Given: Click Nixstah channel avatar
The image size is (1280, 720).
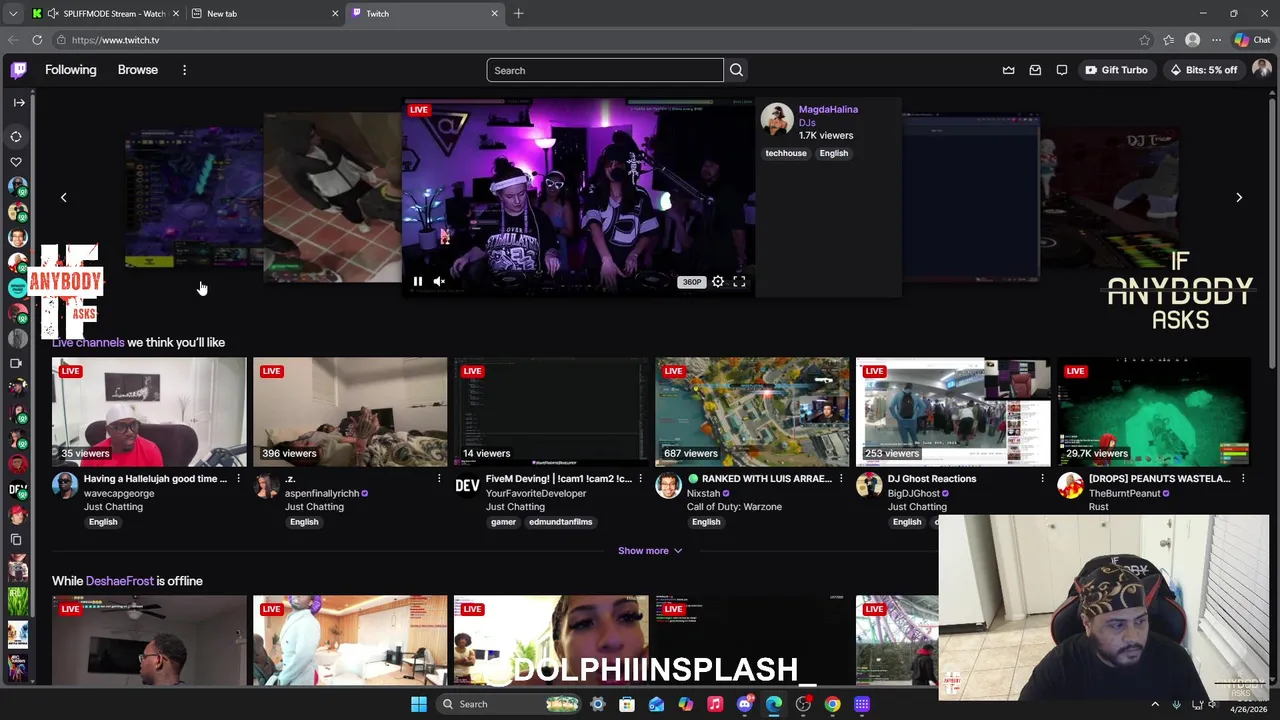Looking at the screenshot, I should [x=668, y=486].
